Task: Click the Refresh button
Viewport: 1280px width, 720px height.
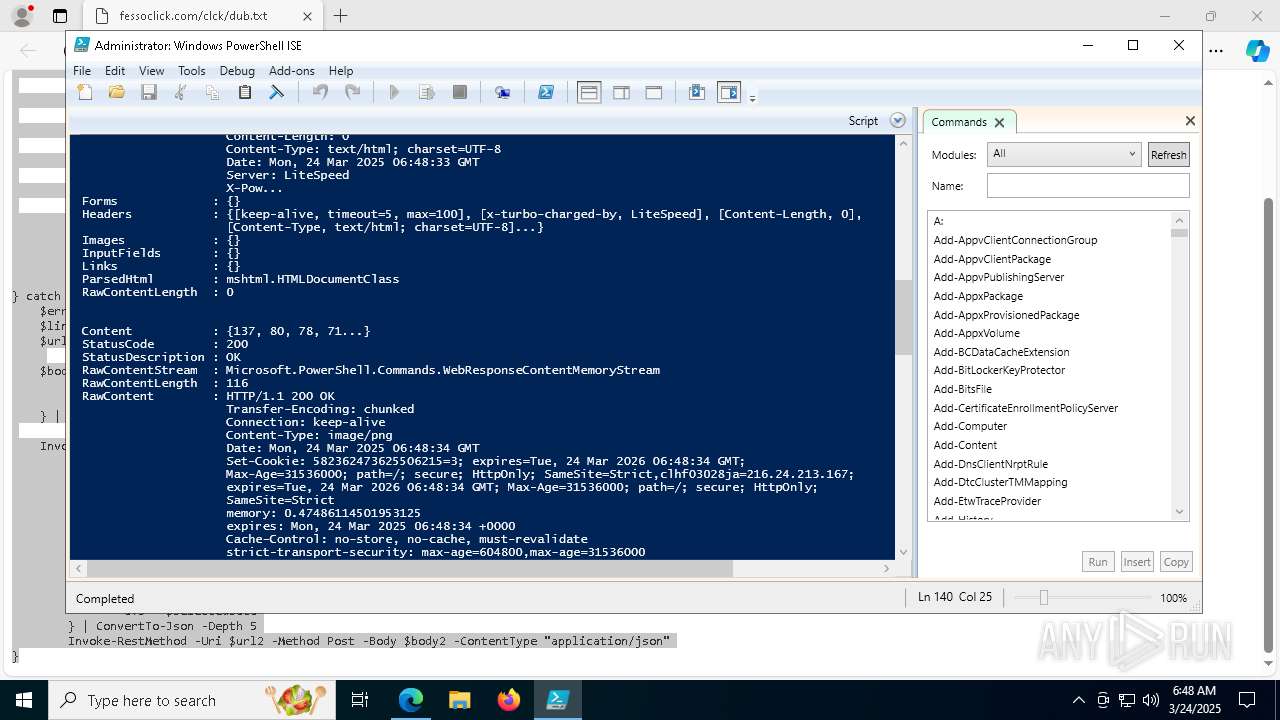Action: pyautogui.click(x=1168, y=154)
